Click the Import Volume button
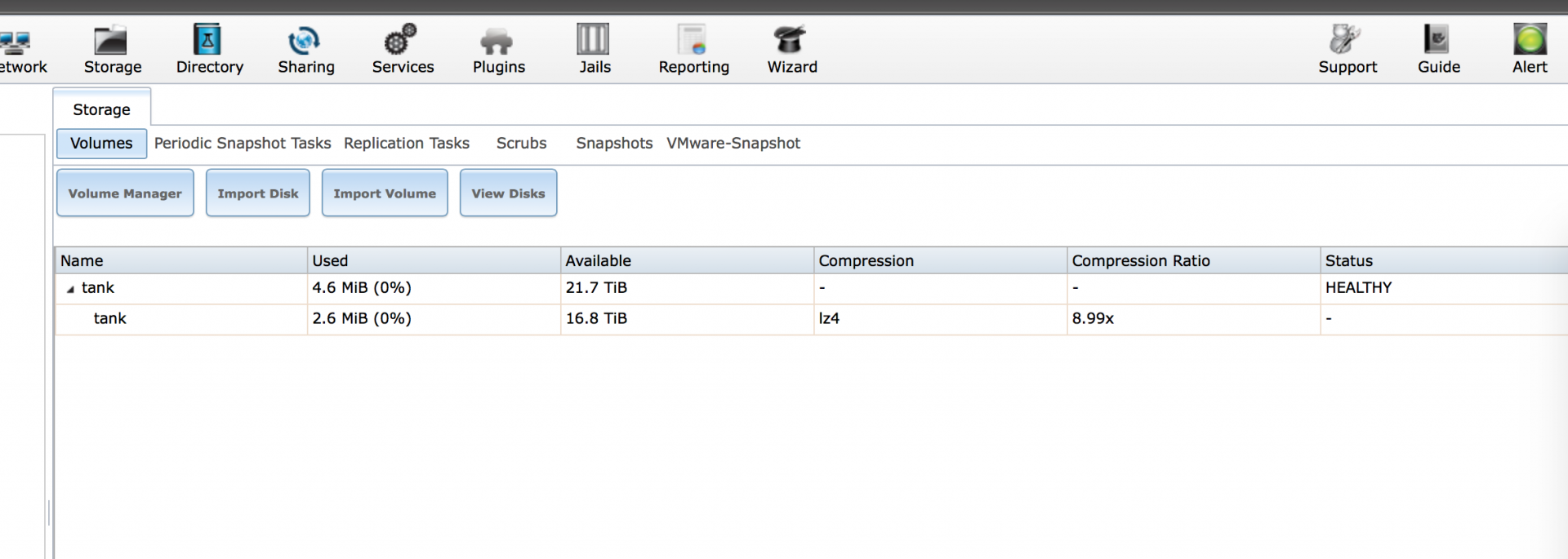The height and width of the screenshot is (559, 1568). tap(385, 193)
